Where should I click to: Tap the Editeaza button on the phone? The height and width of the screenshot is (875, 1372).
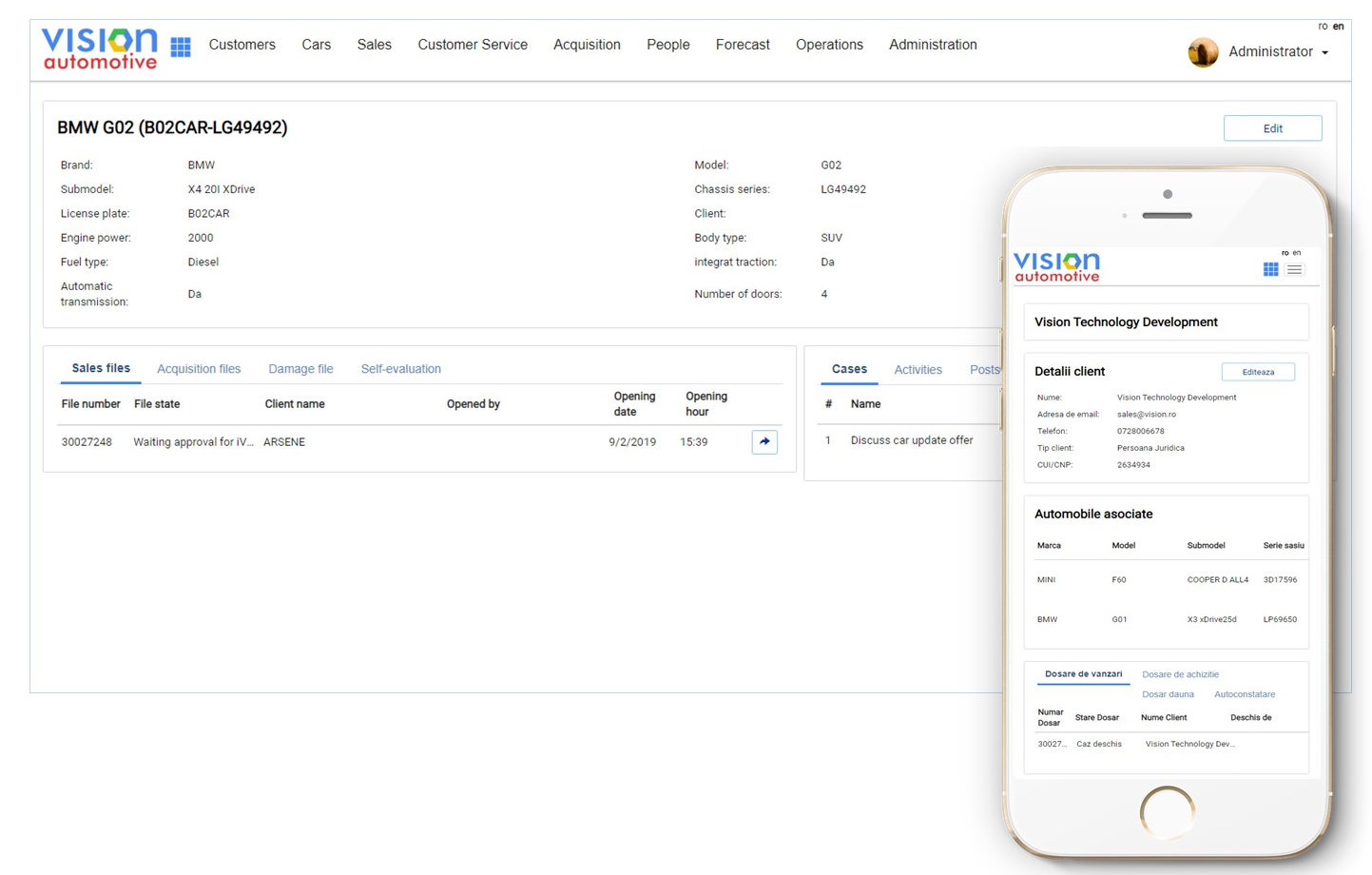[x=1258, y=372]
